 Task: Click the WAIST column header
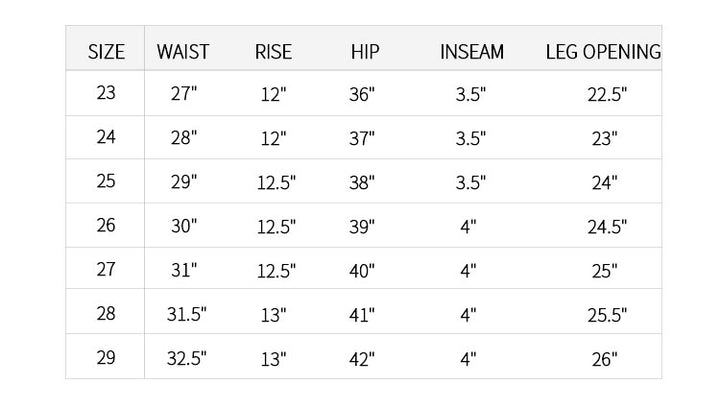(x=183, y=51)
